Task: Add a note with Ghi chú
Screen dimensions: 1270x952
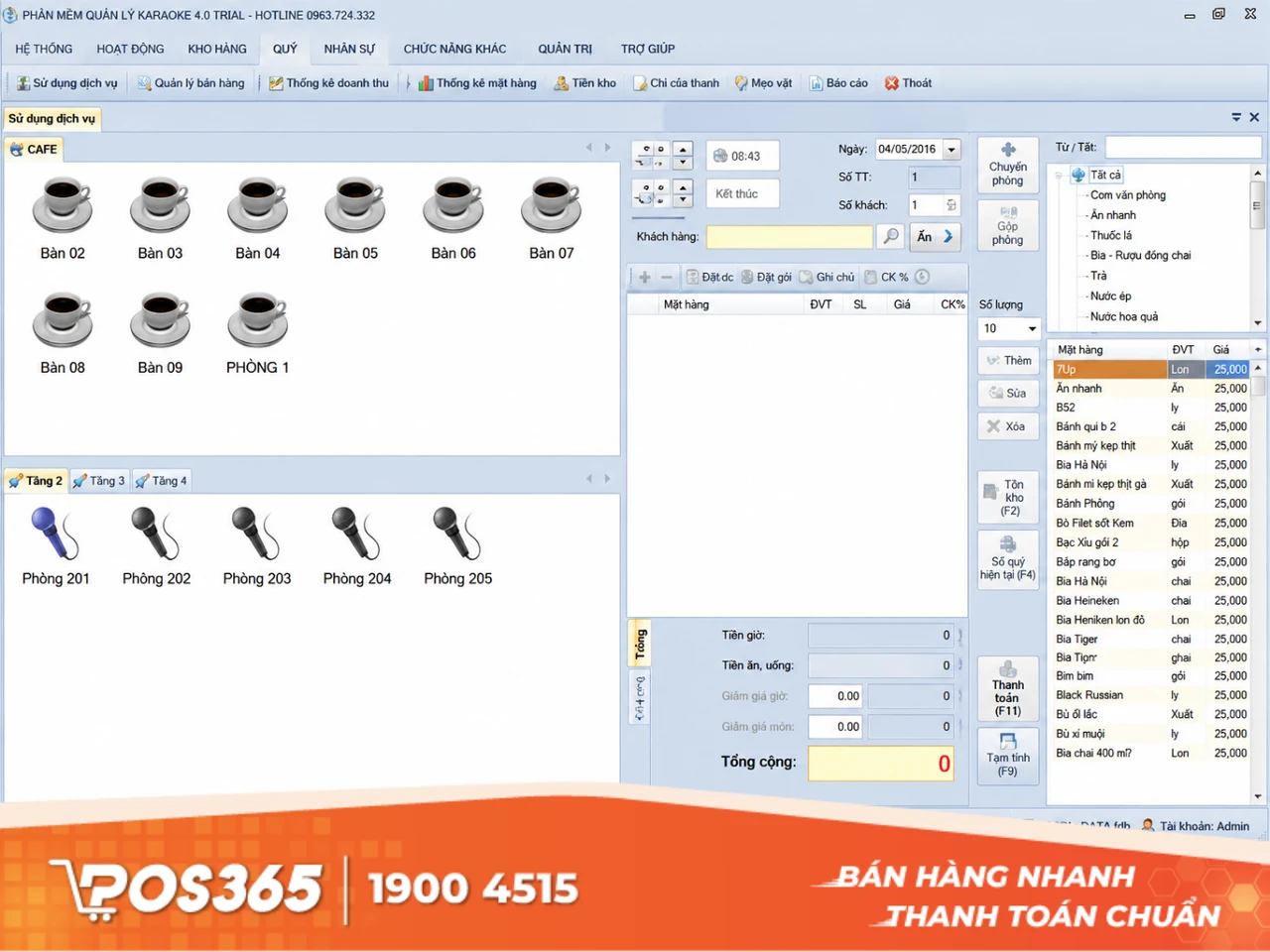Action: point(826,278)
